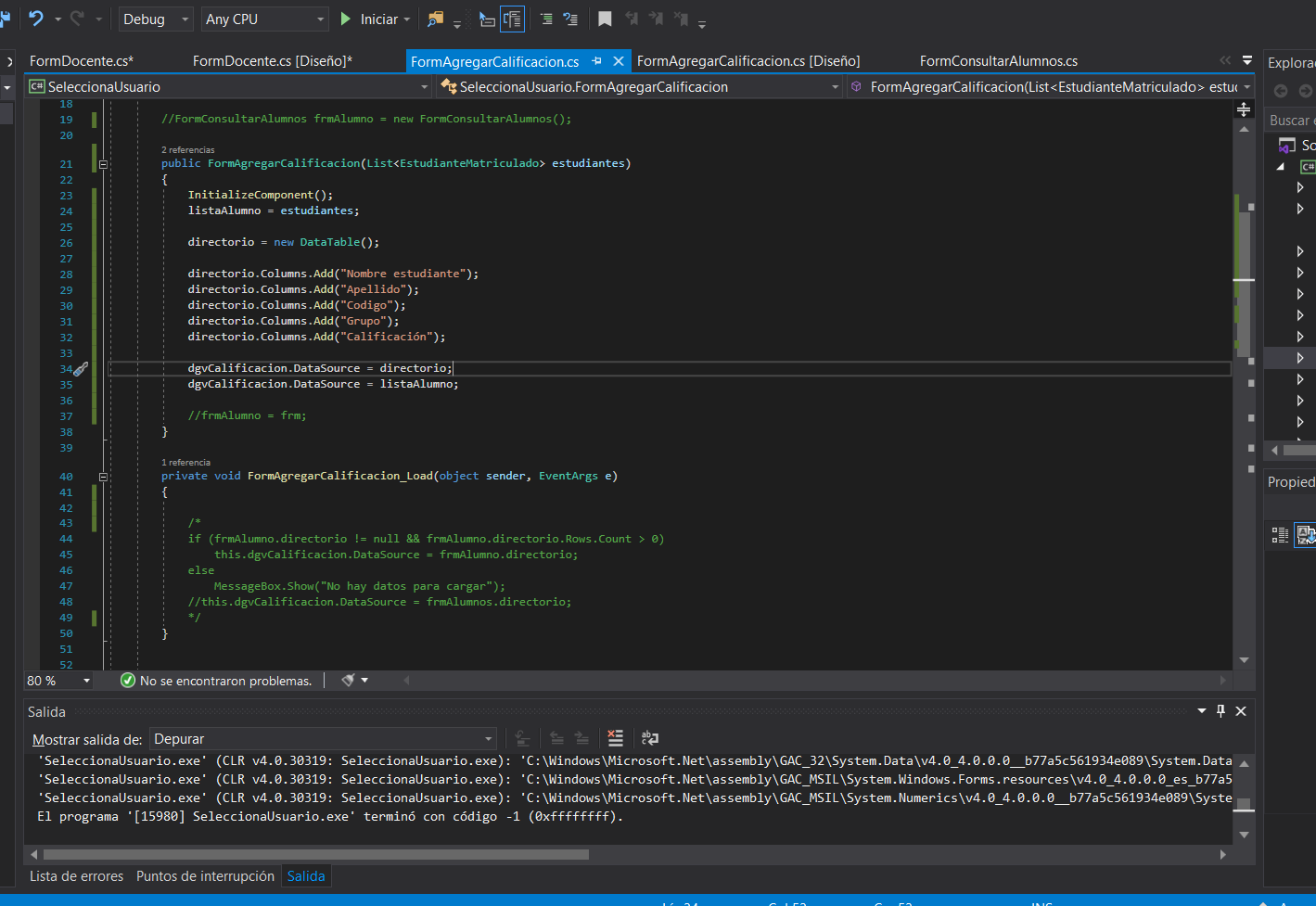The height and width of the screenshot is (906, 1316).
Task: Click the '1 referencia' code lens link
Action: tap(185, 462)
